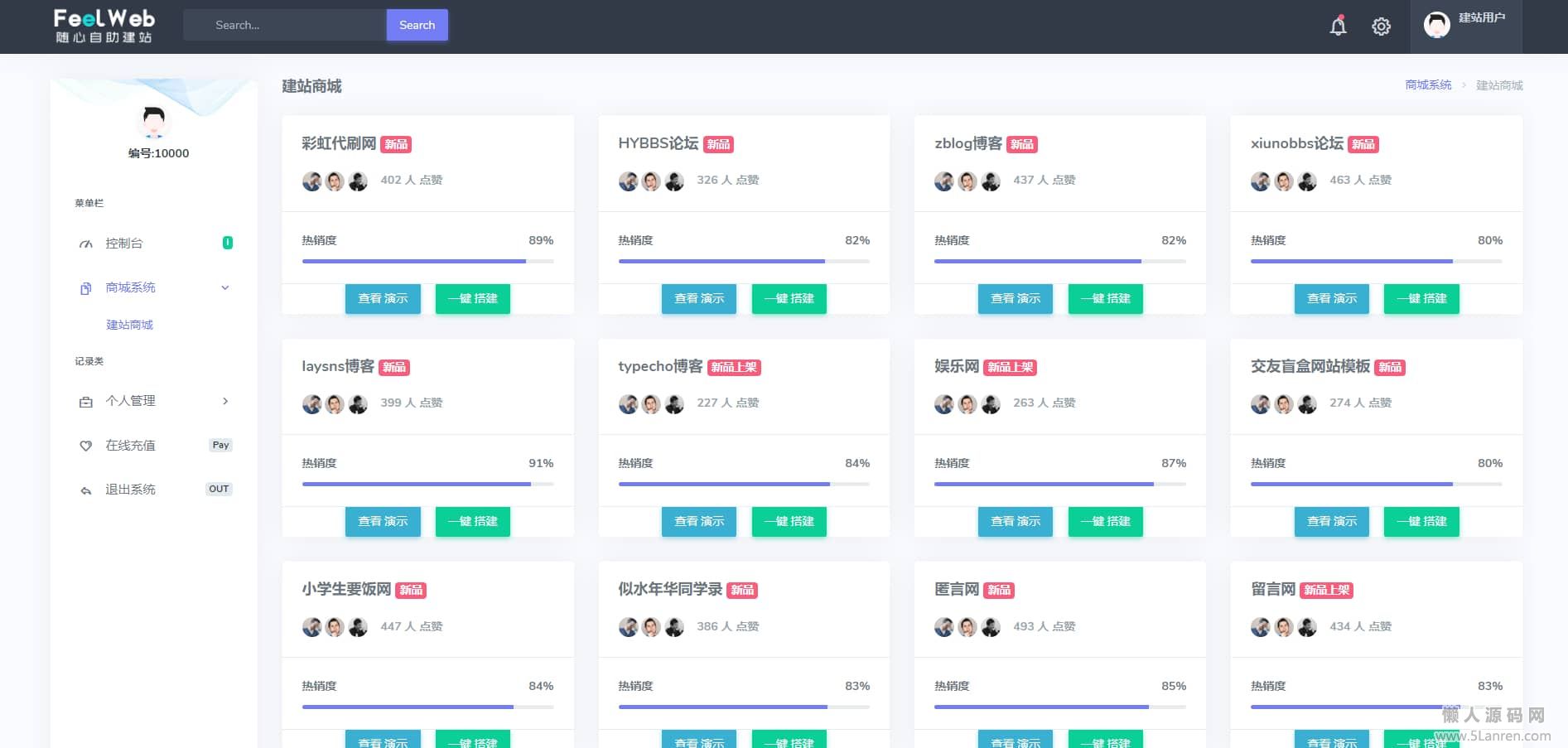Click the 在线充值 heart icon
This screenshot has height=748, width=1568.
coord(85,446)
